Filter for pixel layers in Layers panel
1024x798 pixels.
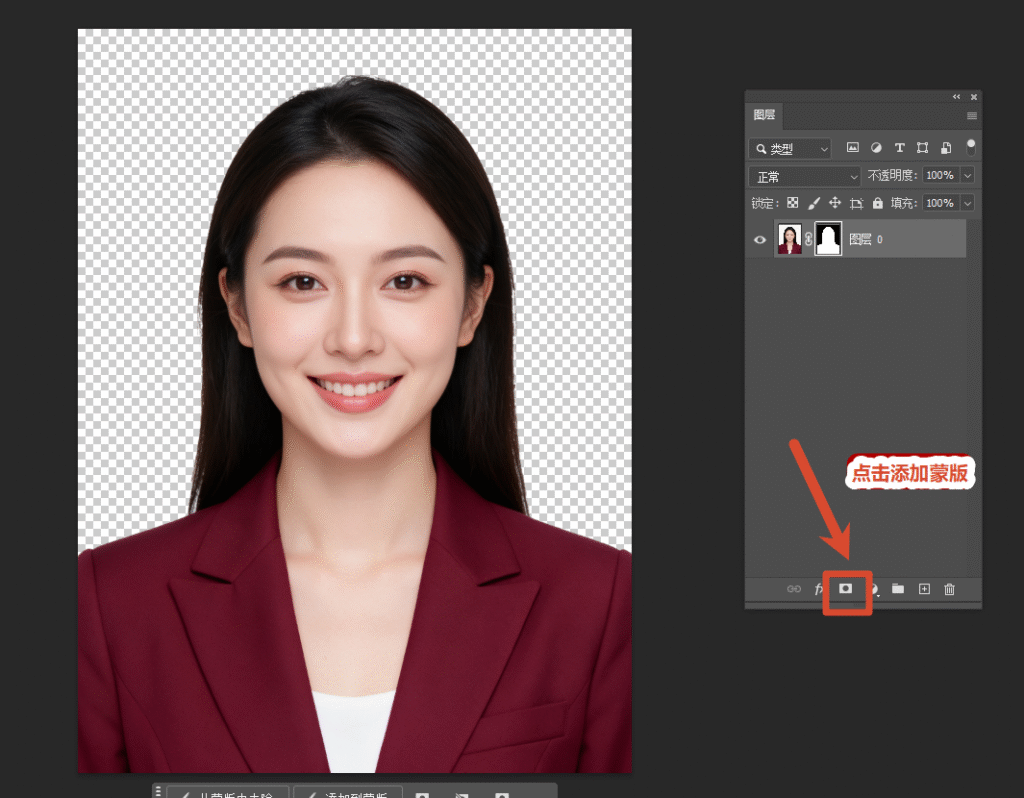coord(853,148)
